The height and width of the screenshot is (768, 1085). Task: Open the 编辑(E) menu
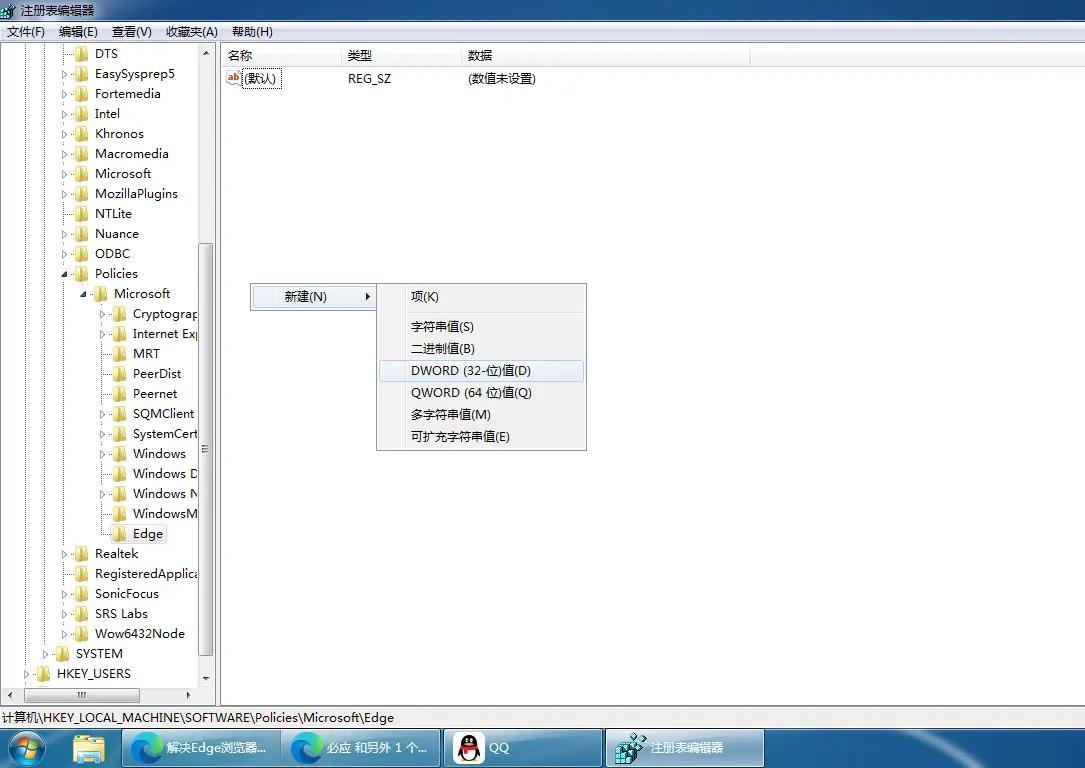[79, 31]
